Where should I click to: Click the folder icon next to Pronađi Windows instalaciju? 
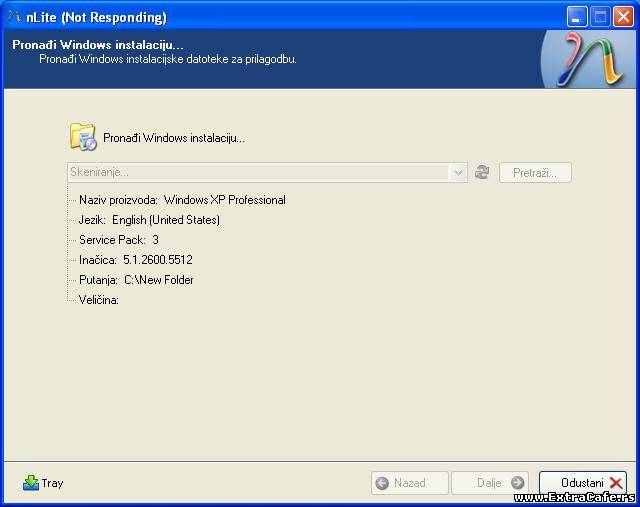pyautogui.click(x=83, y=137)
